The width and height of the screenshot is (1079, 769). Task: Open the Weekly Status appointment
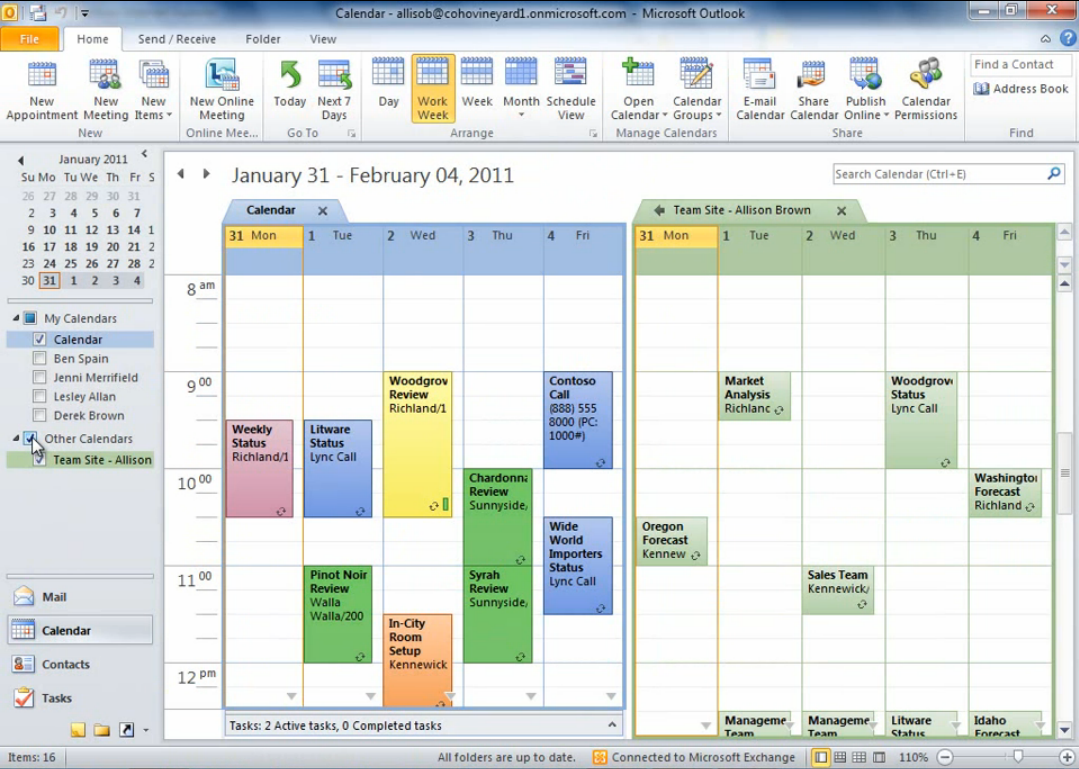[259, 468]
